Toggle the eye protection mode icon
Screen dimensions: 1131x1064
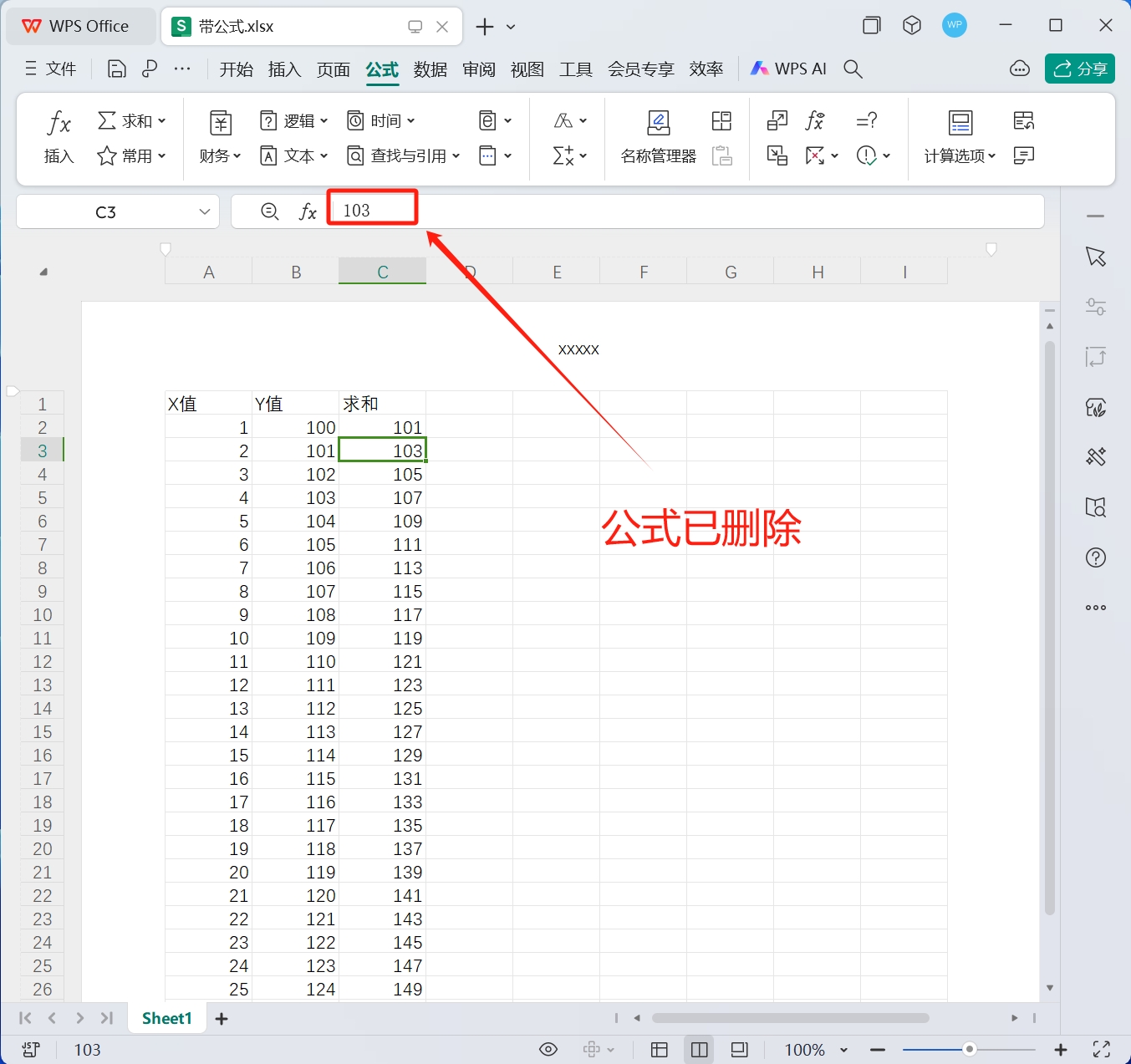tap(548, 1049)
